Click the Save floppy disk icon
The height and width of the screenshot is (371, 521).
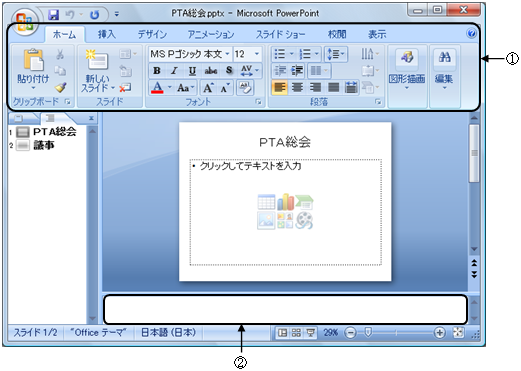[x=53, y=14]
